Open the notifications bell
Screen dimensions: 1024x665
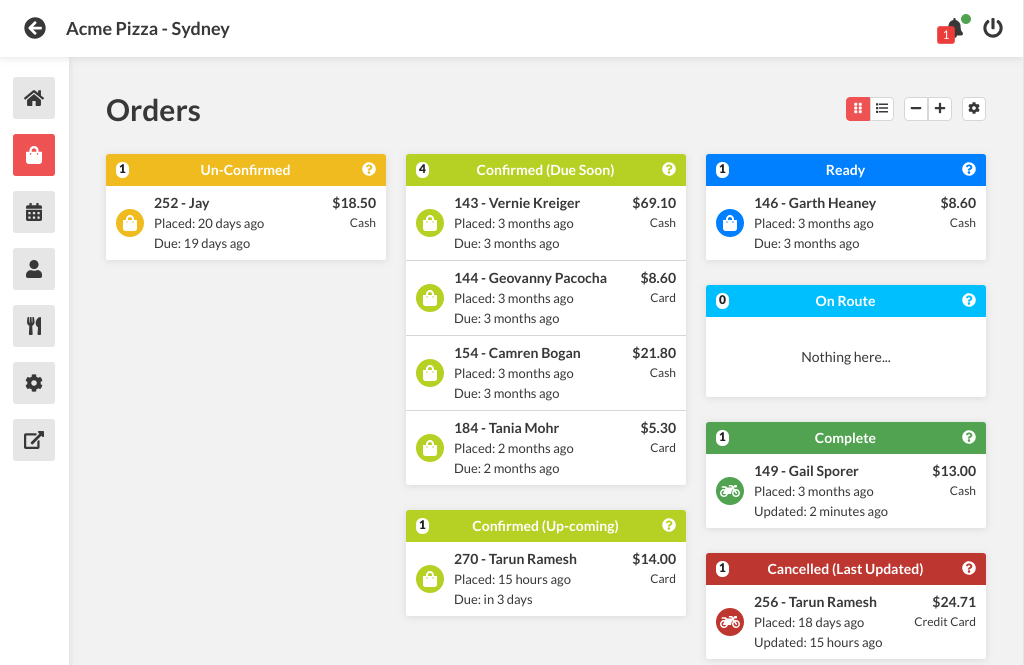pos(954,28)
